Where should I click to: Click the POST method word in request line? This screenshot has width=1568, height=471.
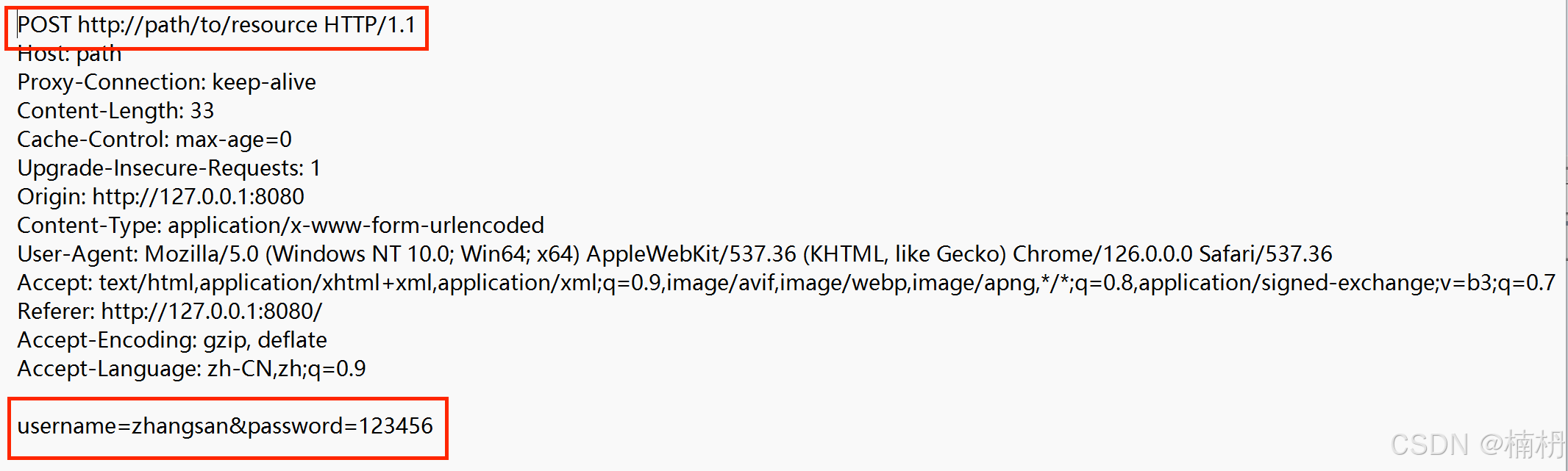pyautogui.click(x=43, y=25)
